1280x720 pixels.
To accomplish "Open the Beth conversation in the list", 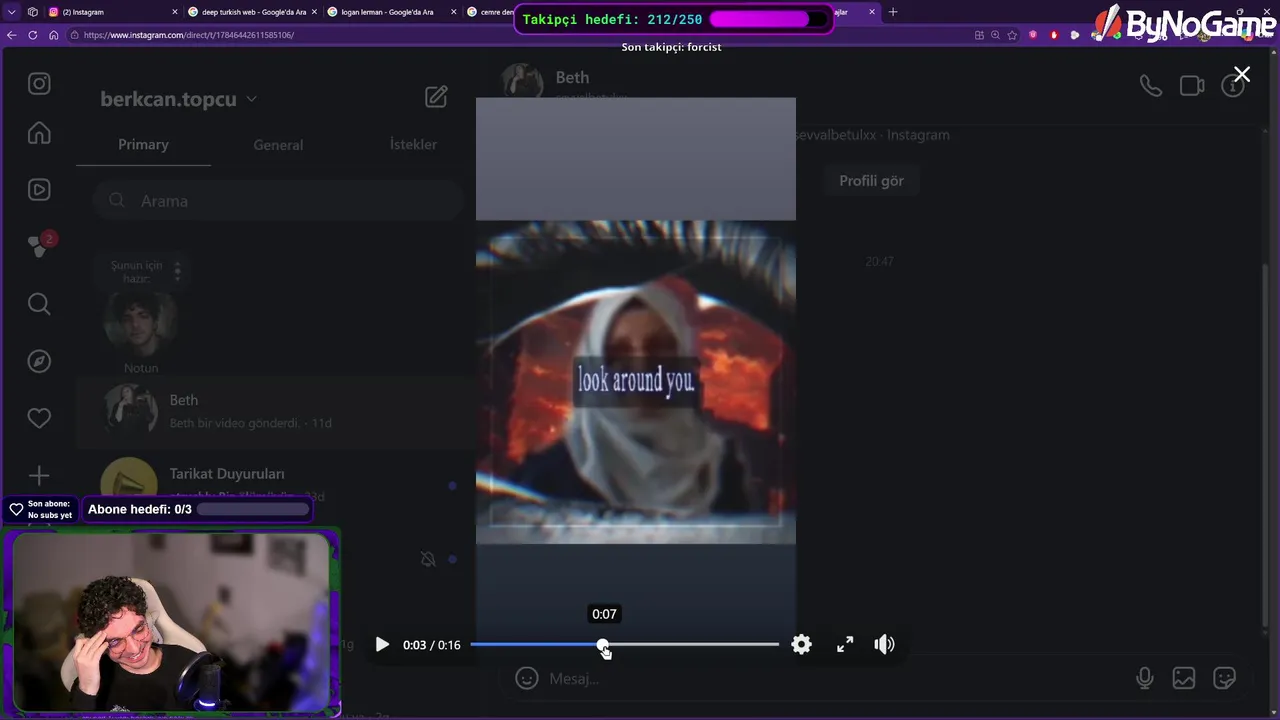I will pyautogui.click(x=276, y=411).
